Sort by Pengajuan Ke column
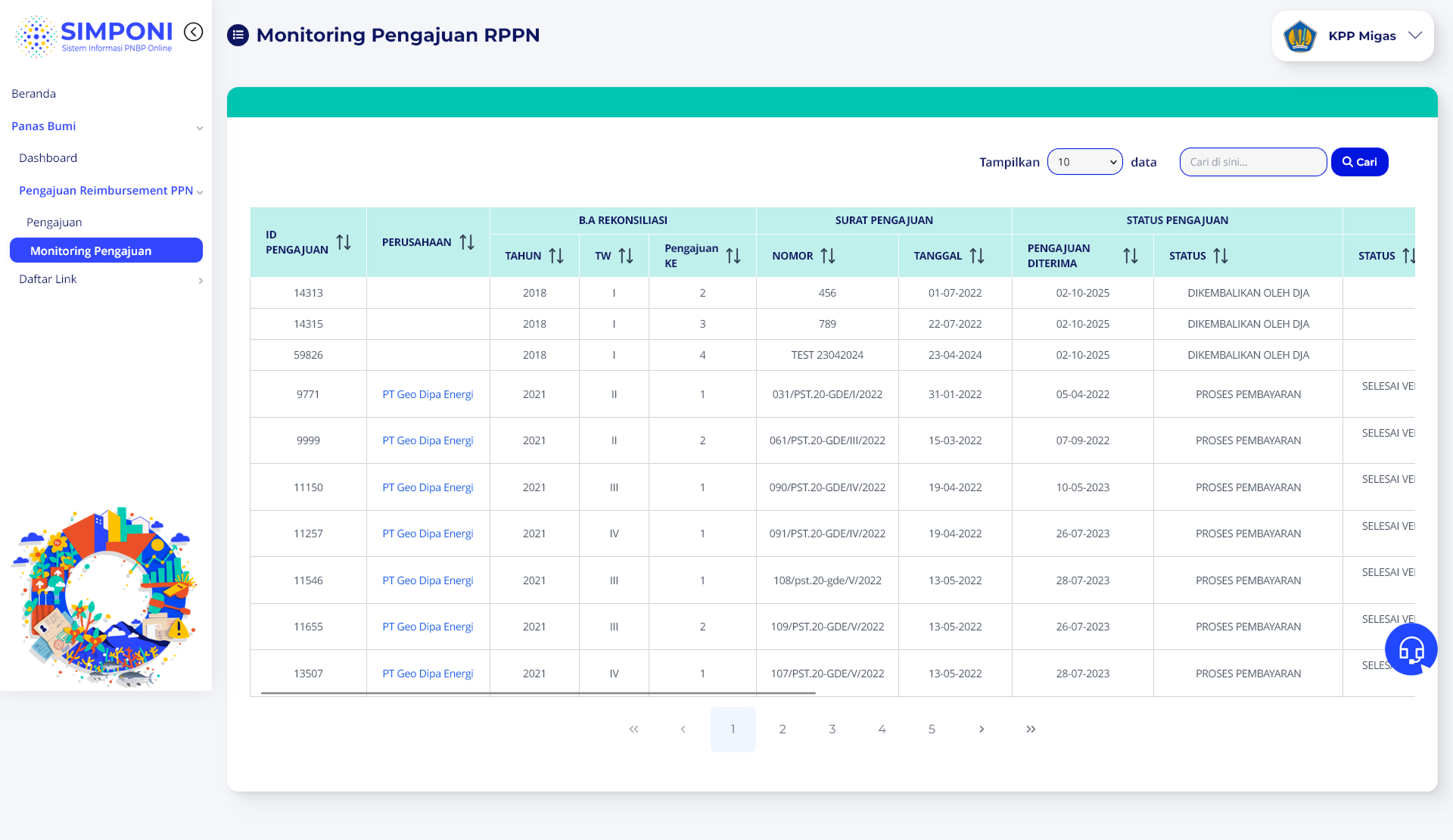This screenshot has height=840, width=1453. tap(733, 256)
